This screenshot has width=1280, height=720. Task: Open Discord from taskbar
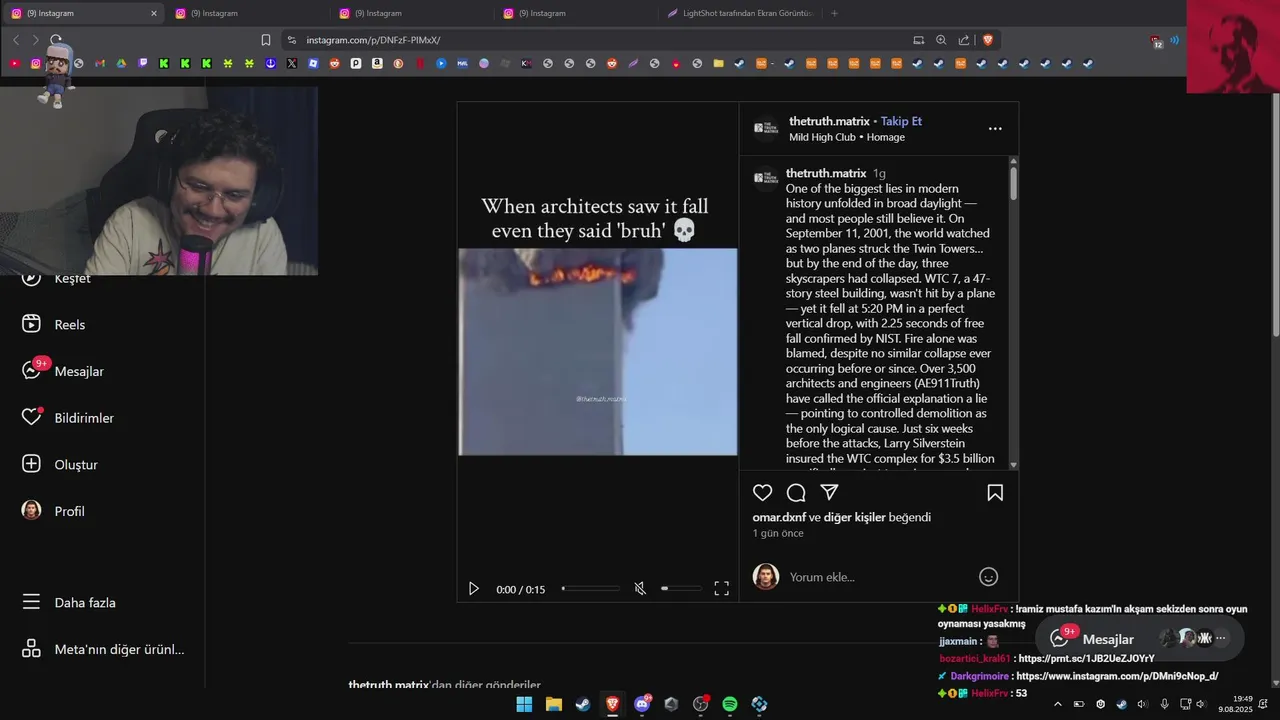point(642,704)
